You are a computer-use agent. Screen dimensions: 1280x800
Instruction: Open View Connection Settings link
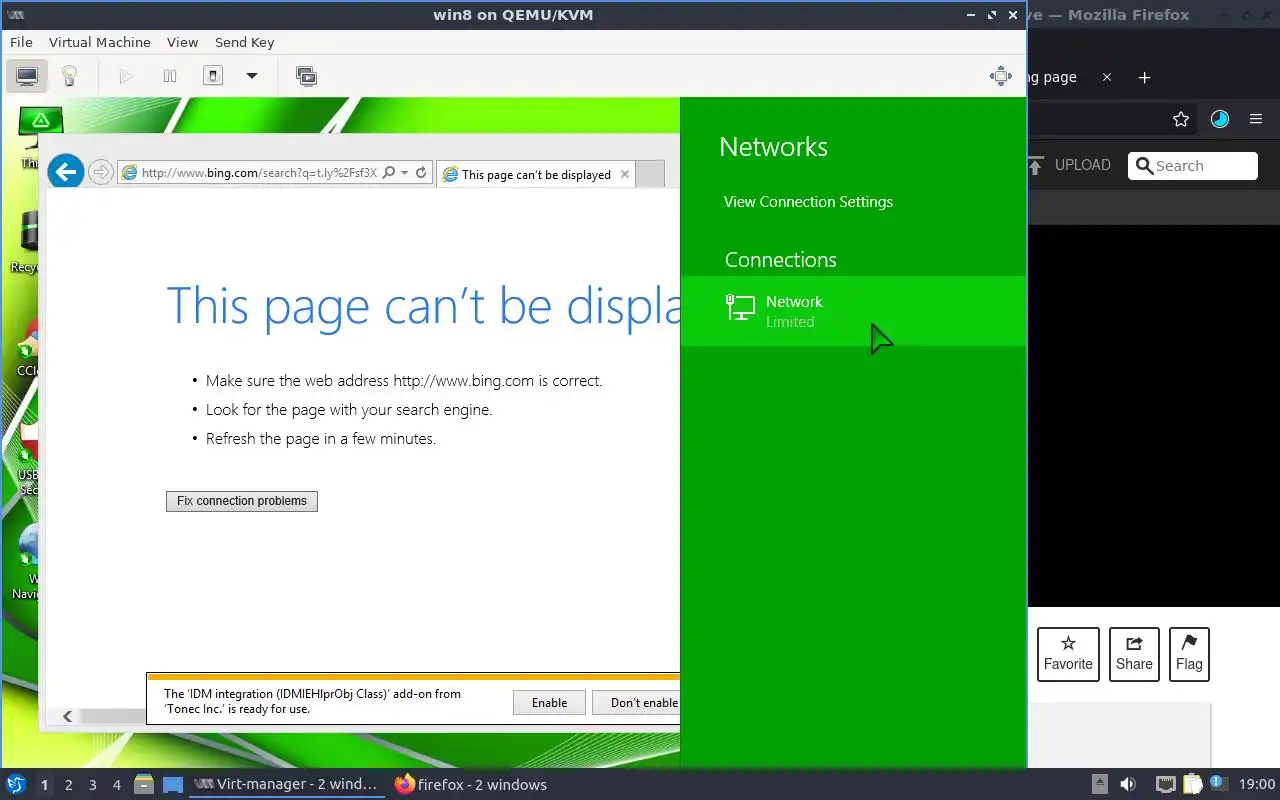(808, 202)
